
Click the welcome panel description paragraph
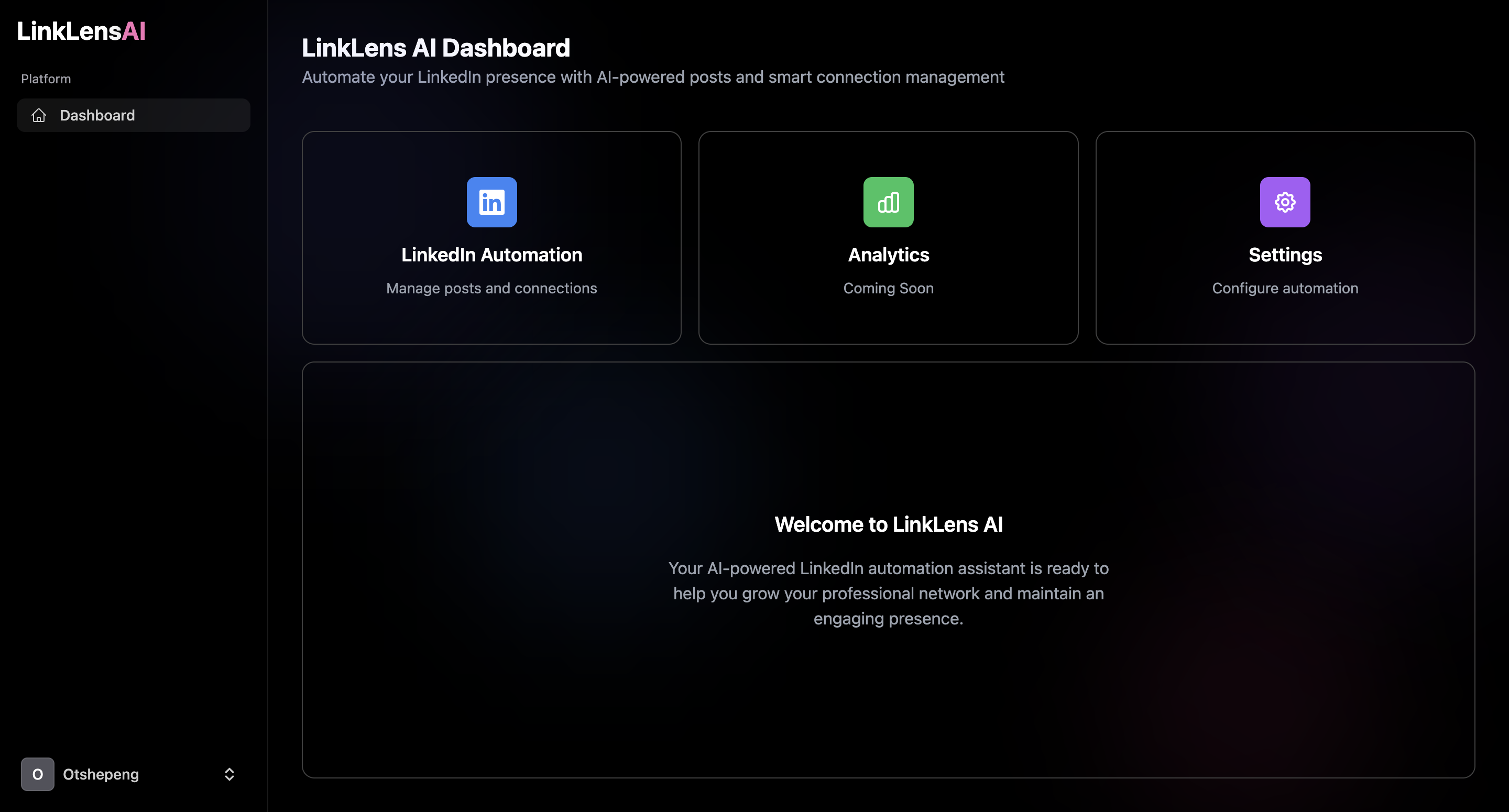pyautogui.click(x=888, y=593)
